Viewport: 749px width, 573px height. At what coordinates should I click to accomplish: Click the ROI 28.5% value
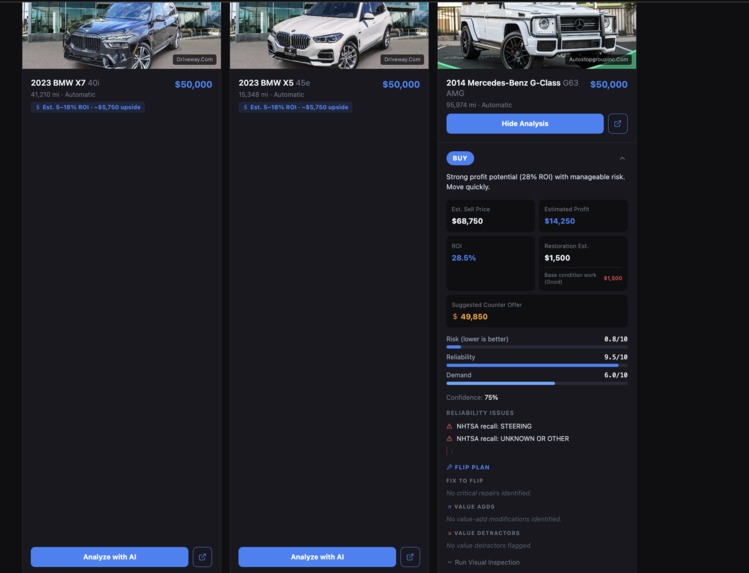point(464,258)
